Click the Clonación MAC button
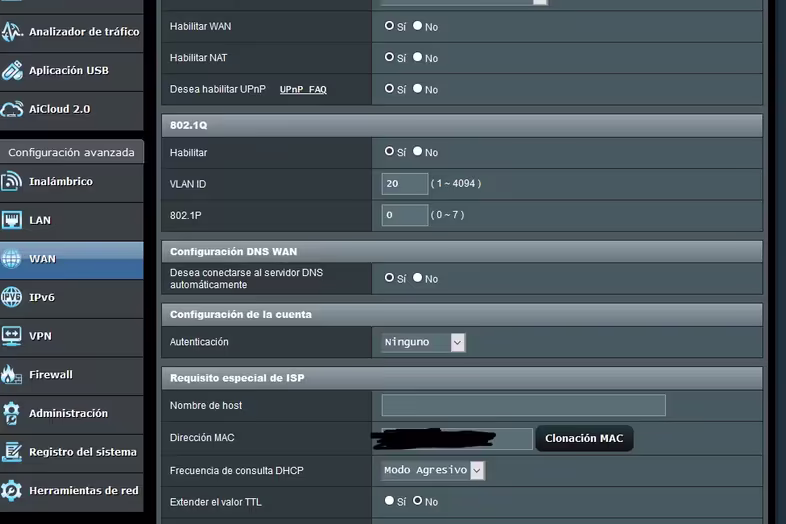This screenshot has width=786, height=524. (x=584, y=438)
